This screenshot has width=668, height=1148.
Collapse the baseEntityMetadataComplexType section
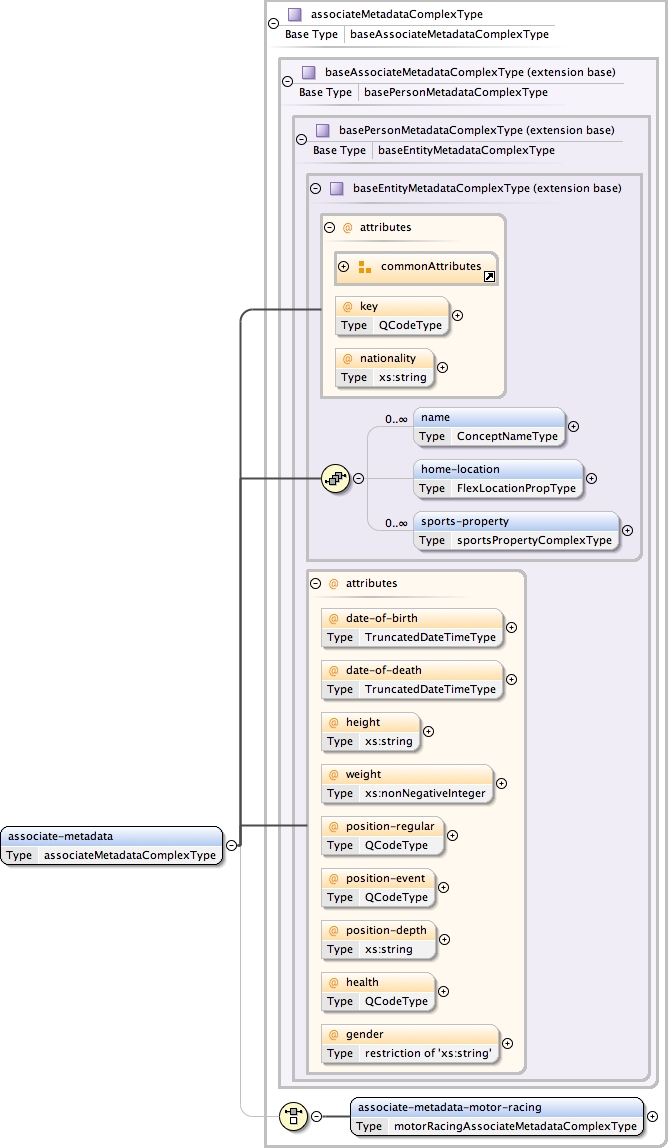pyautogui.click(x=315, y=188)
